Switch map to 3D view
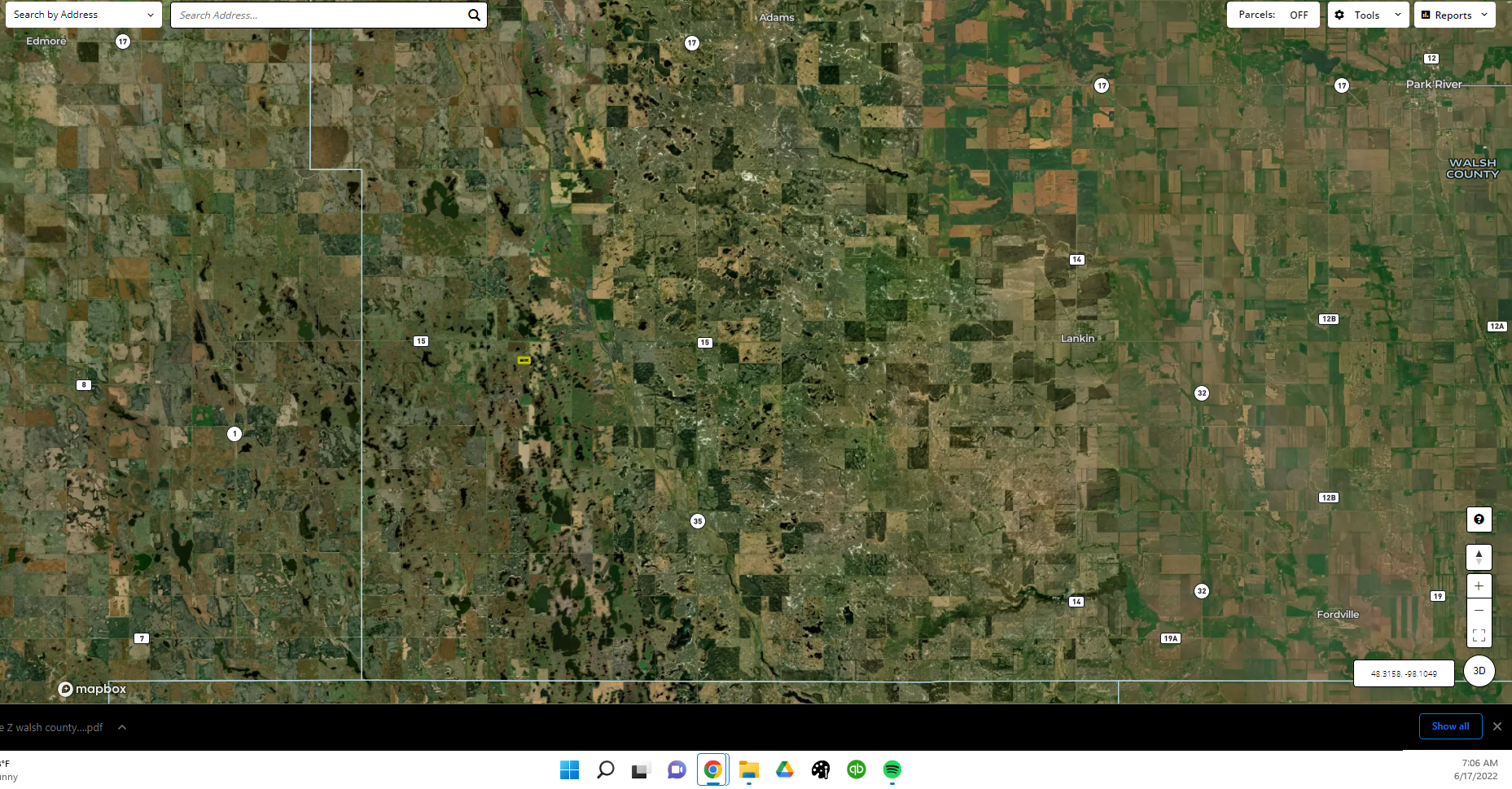The height and width of the screenshot is (789, 1512). point(1479,671)
